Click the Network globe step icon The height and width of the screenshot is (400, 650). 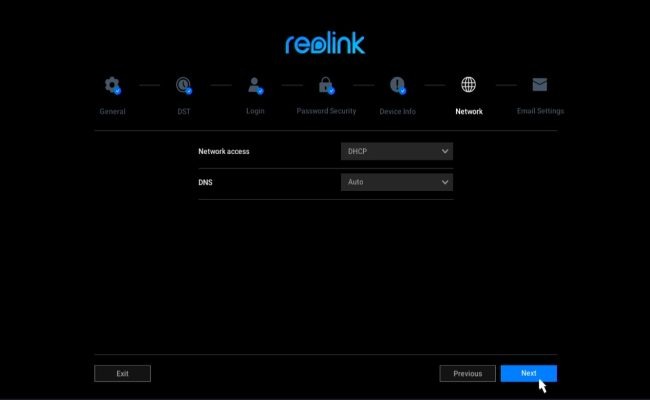pos(468,85)
